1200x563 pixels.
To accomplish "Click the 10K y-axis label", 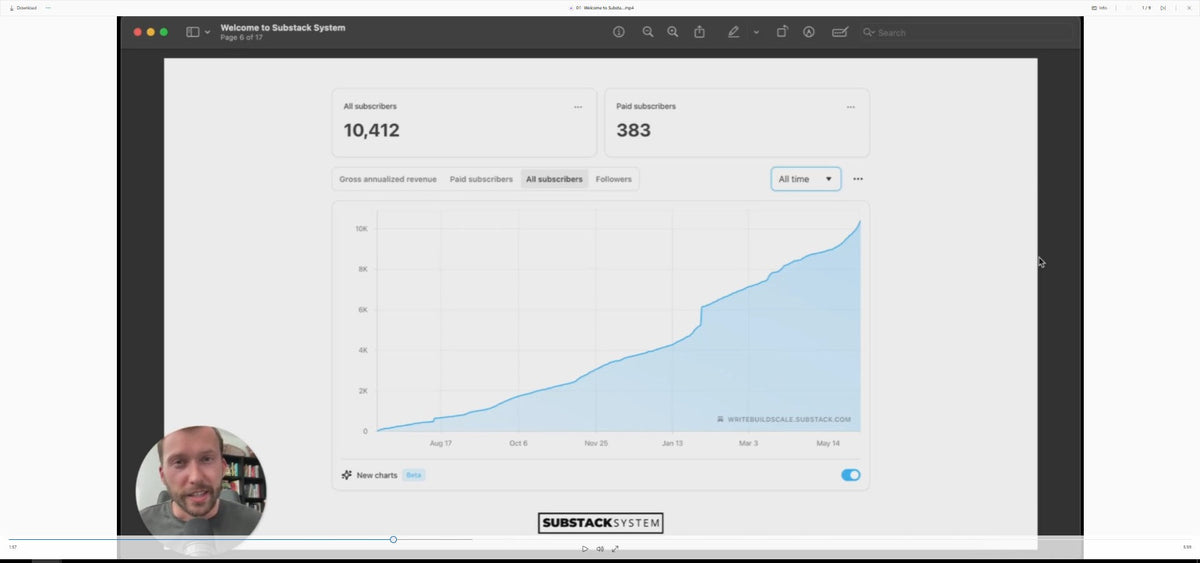I will click(x=361, y=229).
